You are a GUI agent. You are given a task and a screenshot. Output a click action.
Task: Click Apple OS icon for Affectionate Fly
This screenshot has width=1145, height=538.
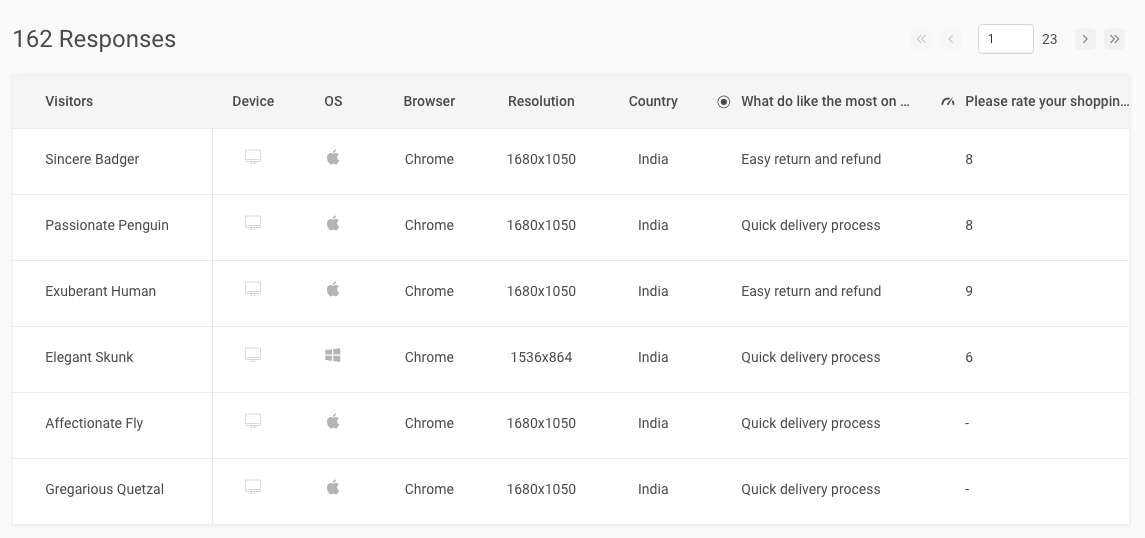[333, 422]
